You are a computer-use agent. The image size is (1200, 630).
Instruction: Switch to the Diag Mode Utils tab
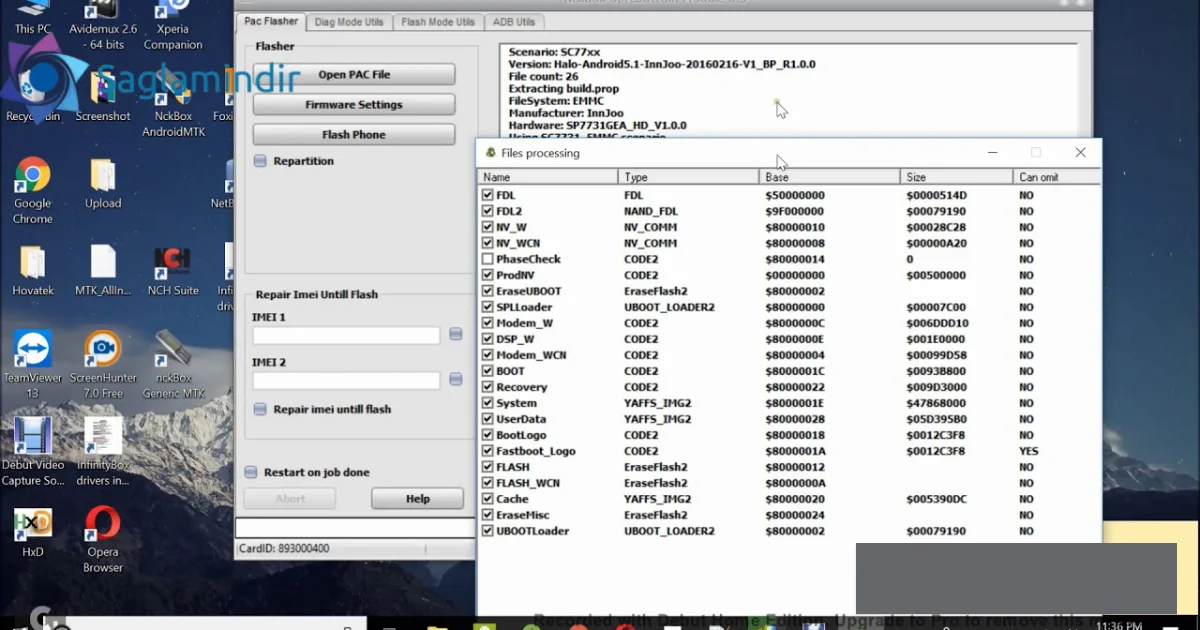click(348, 22)
